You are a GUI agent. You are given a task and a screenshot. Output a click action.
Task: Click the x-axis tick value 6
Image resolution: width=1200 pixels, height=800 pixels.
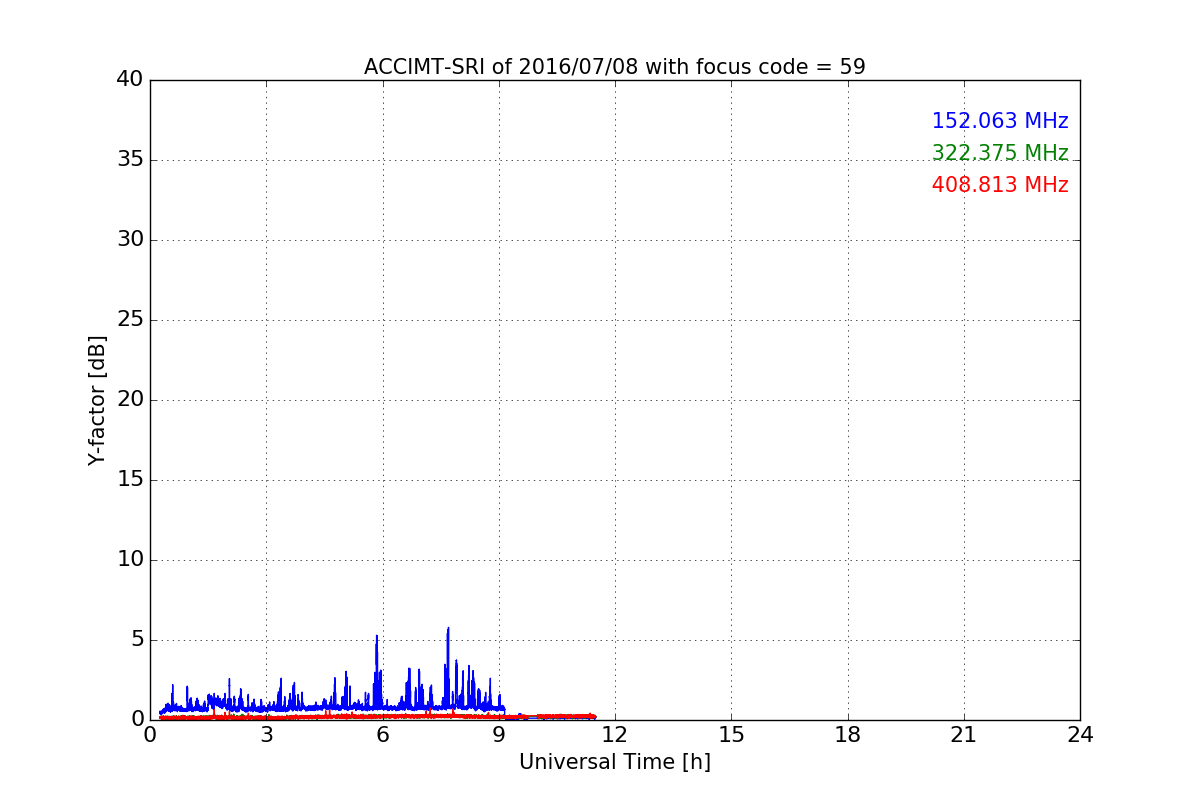point(383,735)
